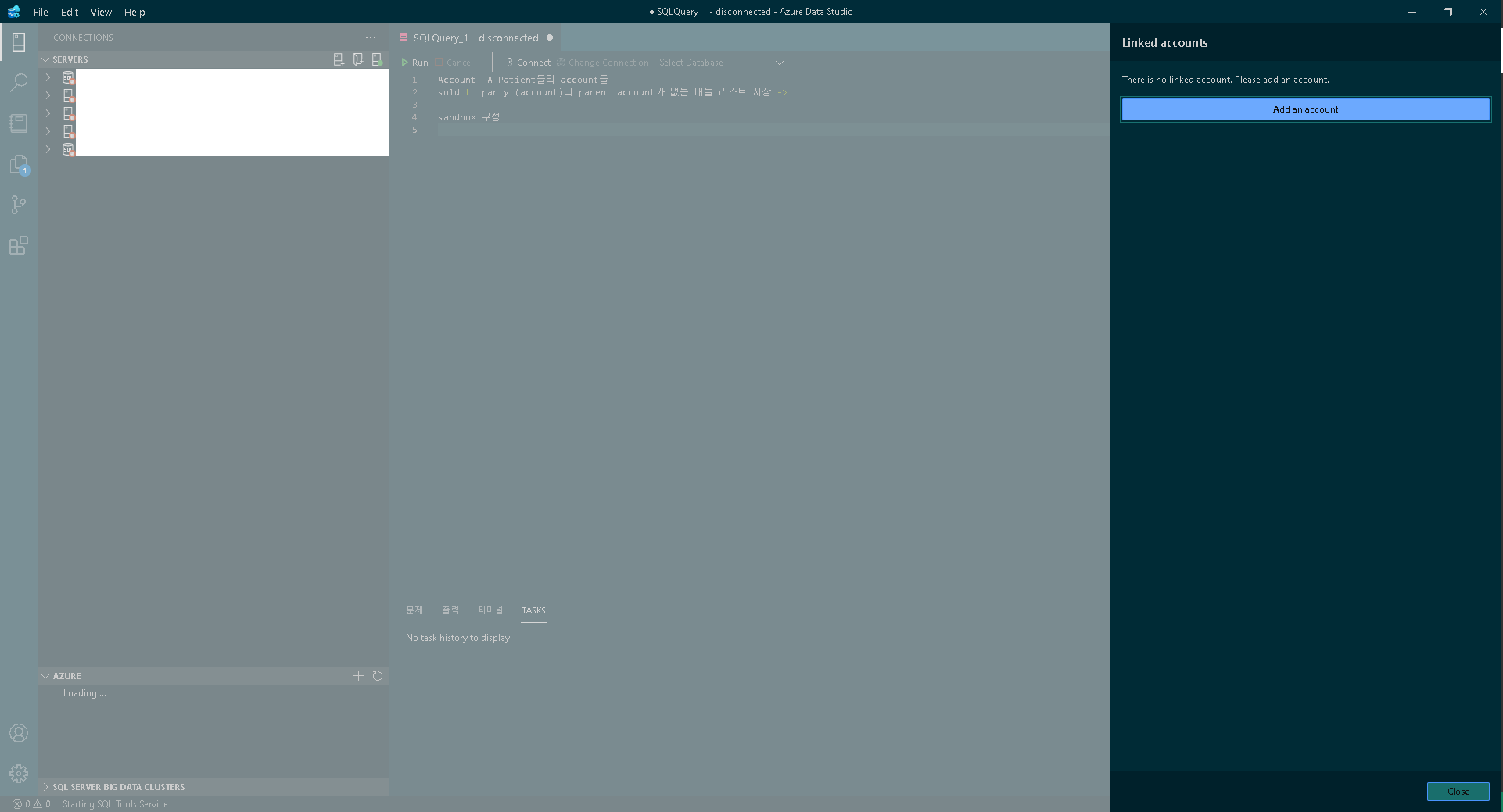
Task: Select the SQLQuery_1 - disconnected tab
Action: coord(475,38)
